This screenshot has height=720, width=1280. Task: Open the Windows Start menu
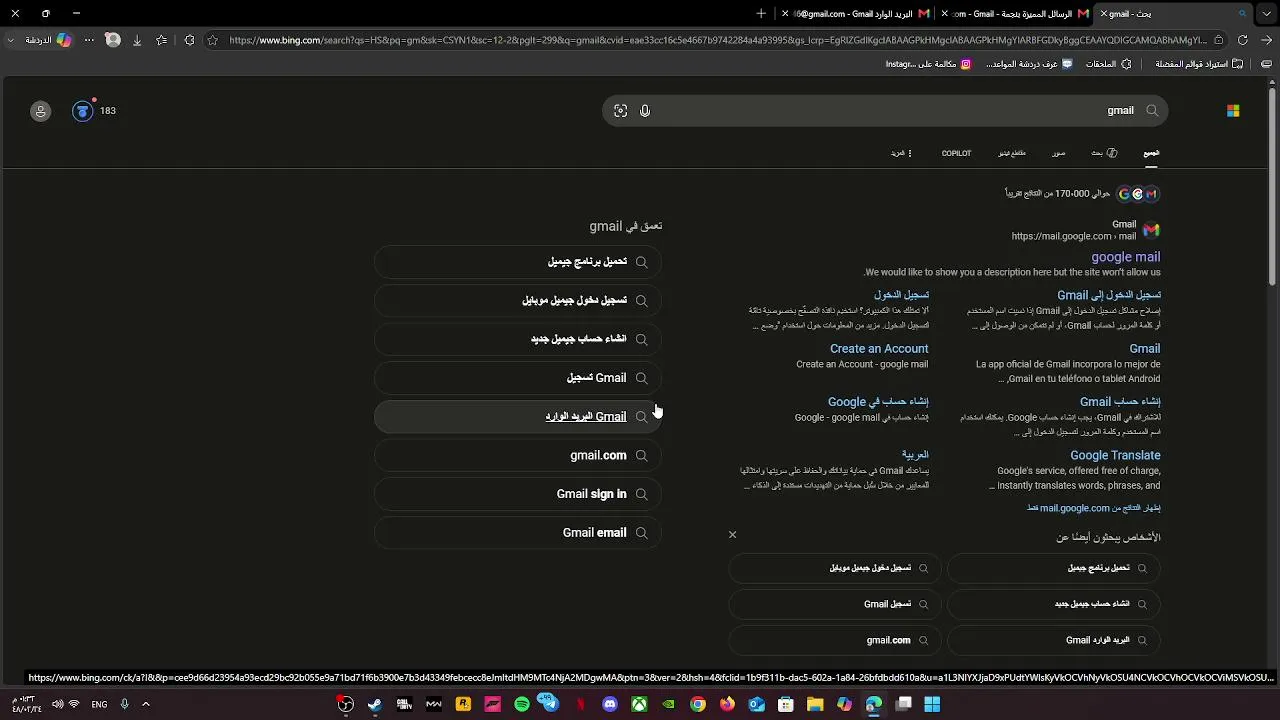pyautogui.click(x=932, y=704)
